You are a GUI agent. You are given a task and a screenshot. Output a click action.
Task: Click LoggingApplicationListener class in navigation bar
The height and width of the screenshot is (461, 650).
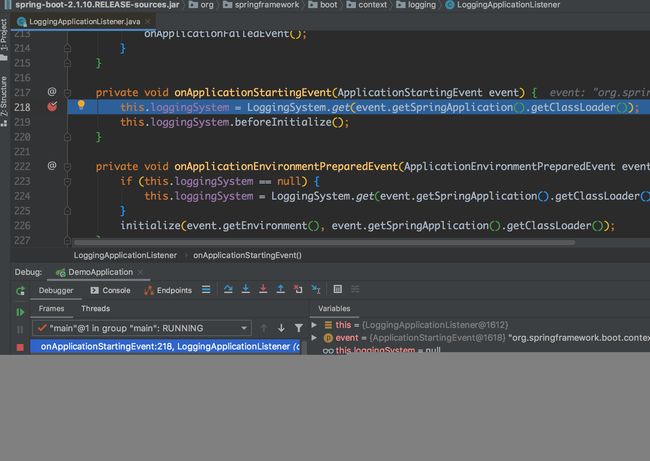(x=502, y=5)
